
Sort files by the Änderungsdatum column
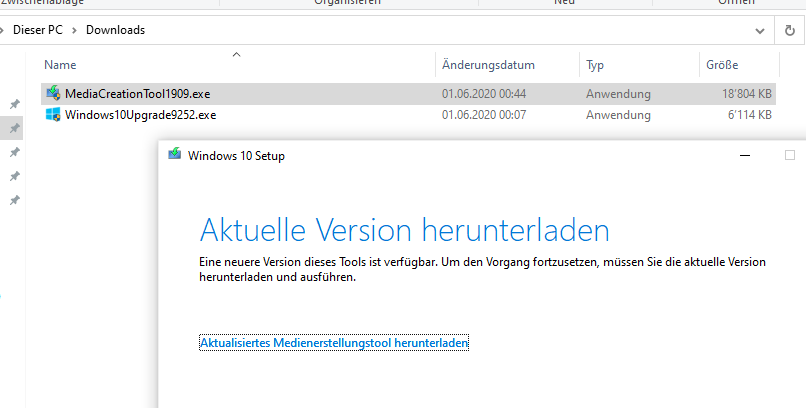[488, 65]
